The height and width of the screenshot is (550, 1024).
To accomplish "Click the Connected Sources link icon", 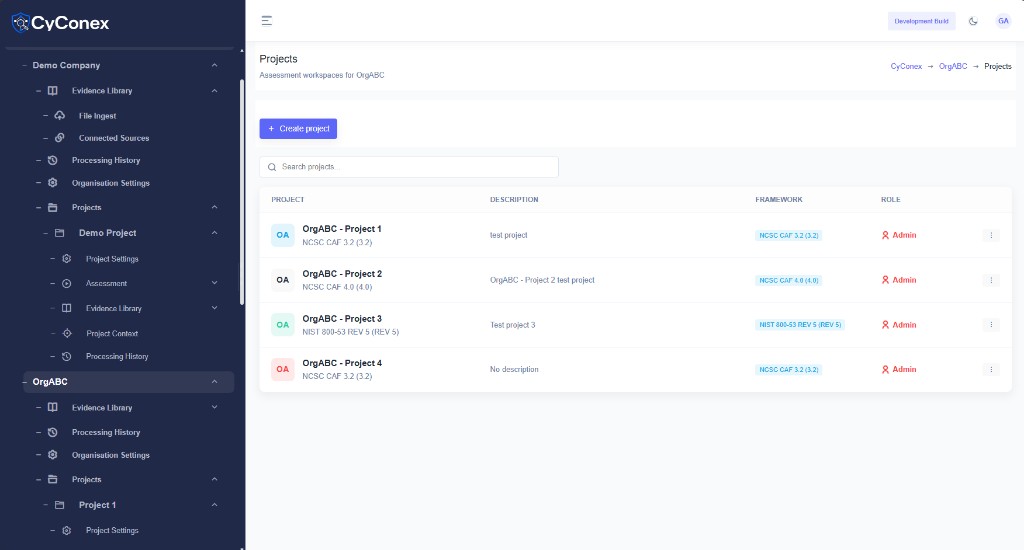I will pos(59,138).
